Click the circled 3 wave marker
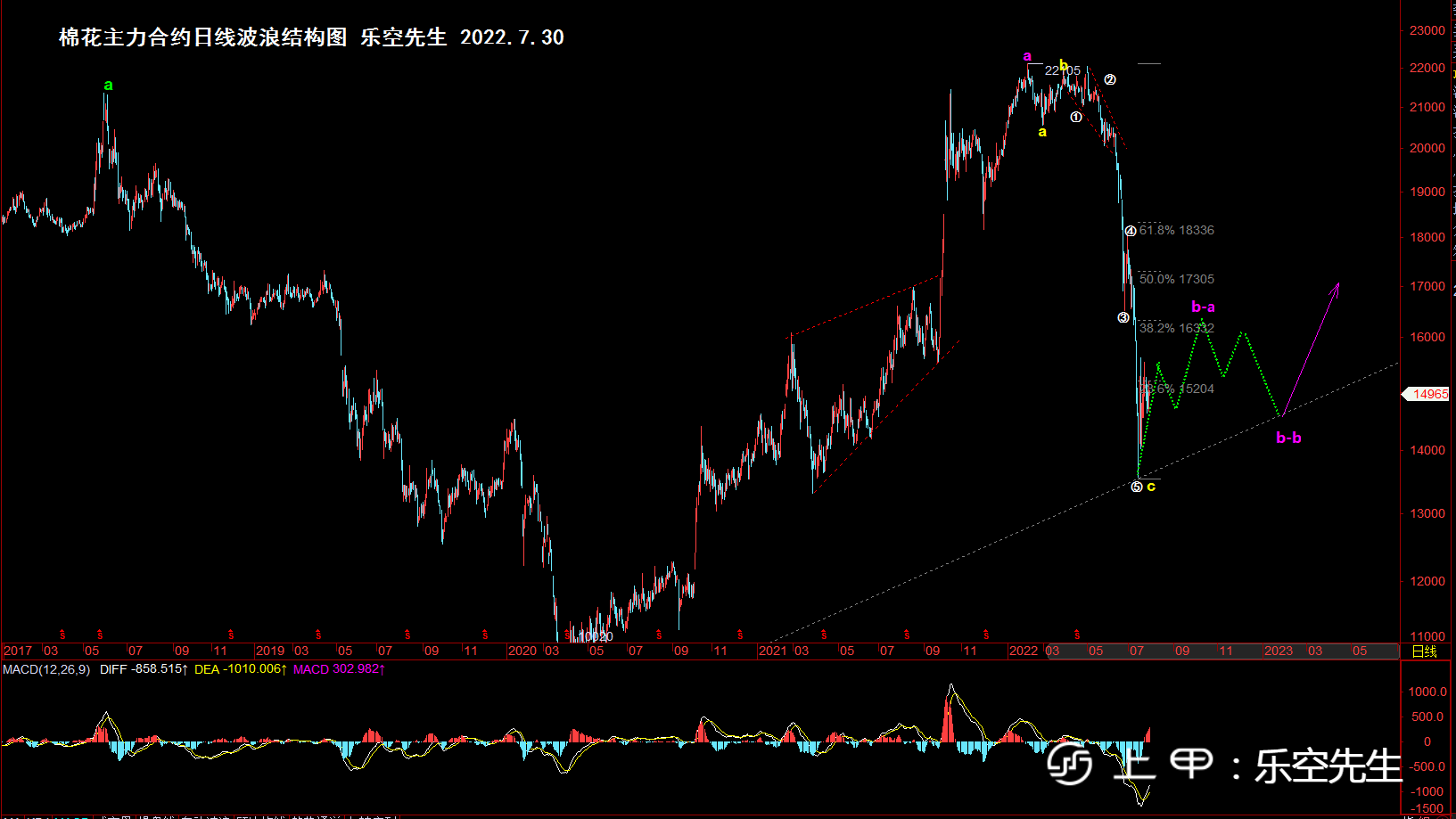Image resolution: width=1456 pixels, height=819 pixels. (1123, 317)
